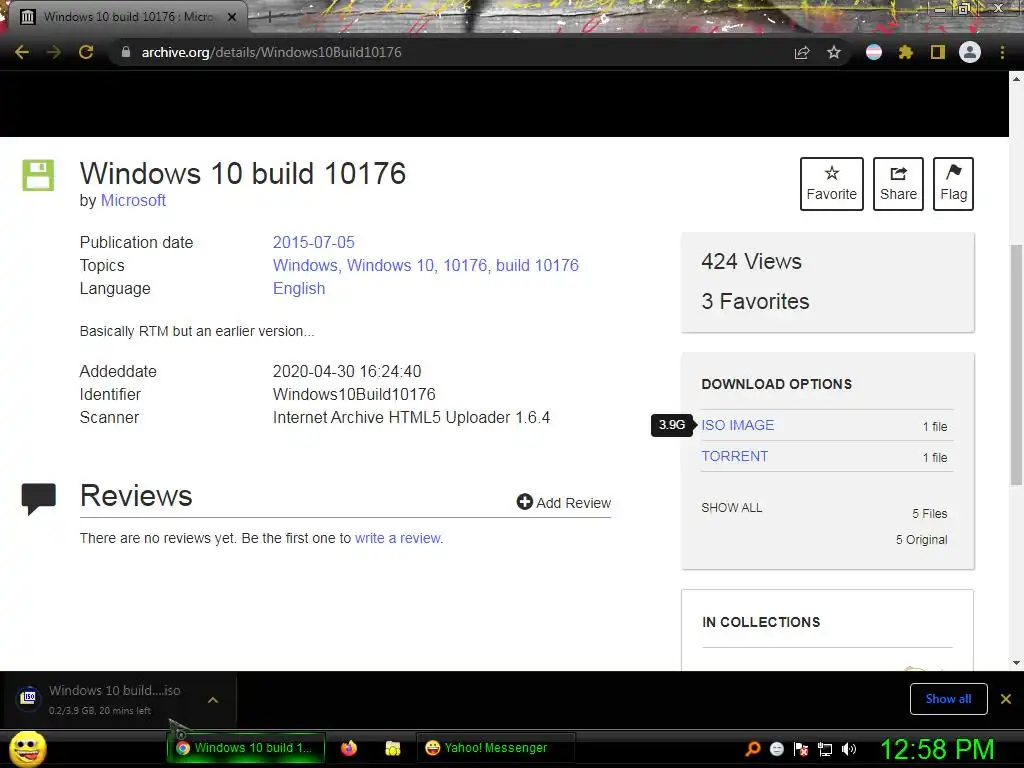Open a new tab with plus button
The image size is (1024, 768).
[269, 17]
